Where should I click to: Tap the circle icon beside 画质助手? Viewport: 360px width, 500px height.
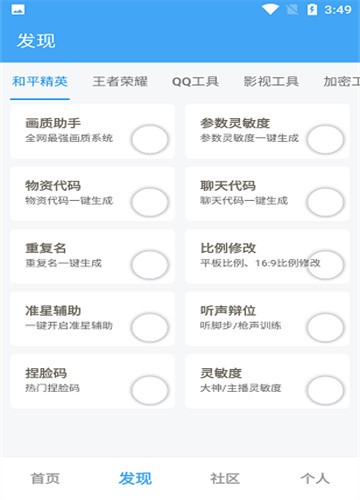point(150,139)
